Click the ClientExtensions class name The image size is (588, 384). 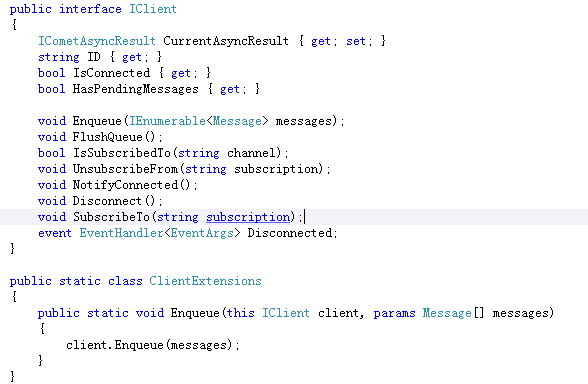click(x=206, y=281)
